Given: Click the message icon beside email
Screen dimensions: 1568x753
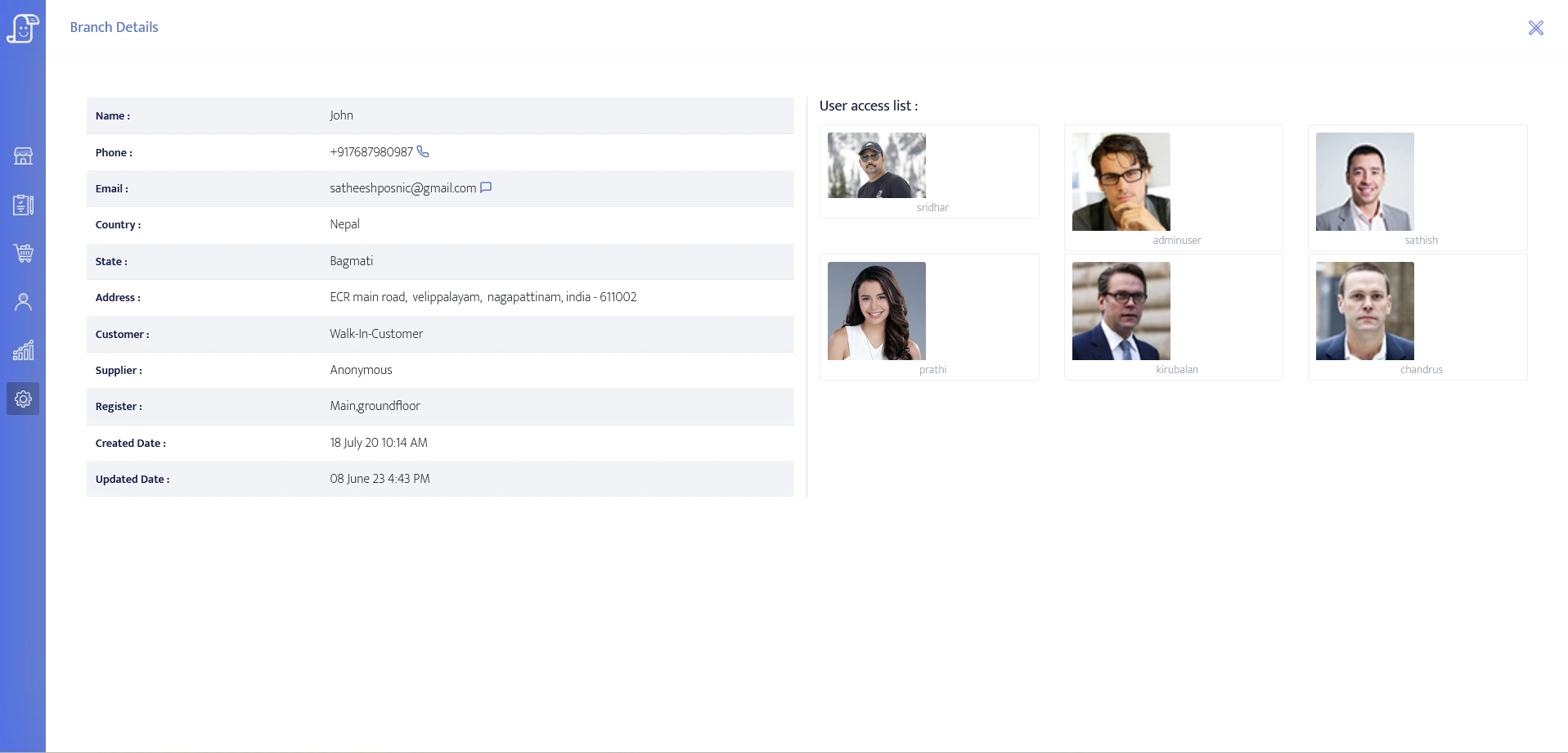Looking at the screenshot, I should pyautogui.click(x=486, y=187).
